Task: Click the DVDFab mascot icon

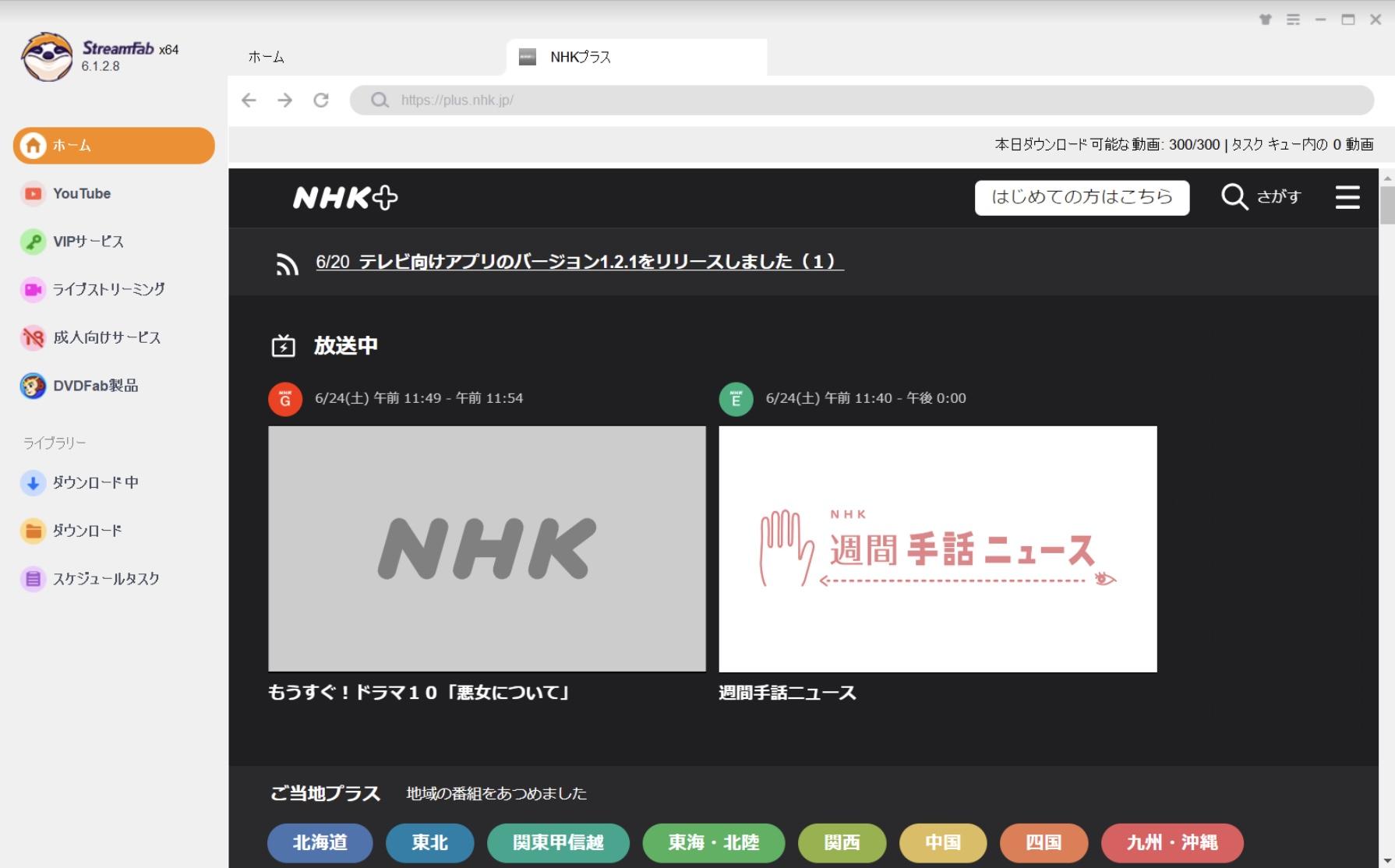Action: coord(33,386)
